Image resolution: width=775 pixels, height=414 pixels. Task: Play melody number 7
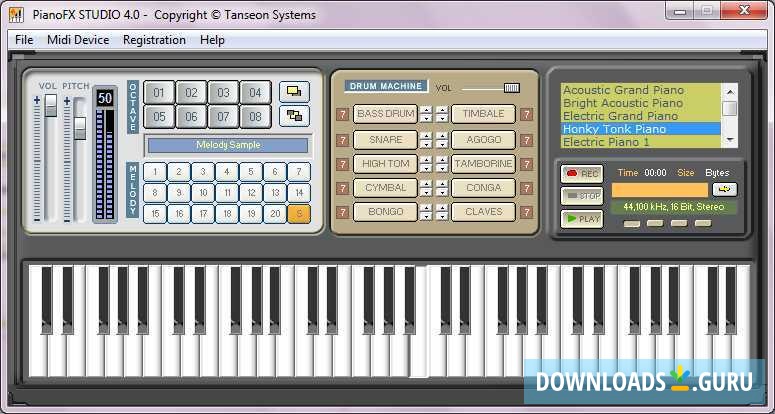tap(299, 172)
